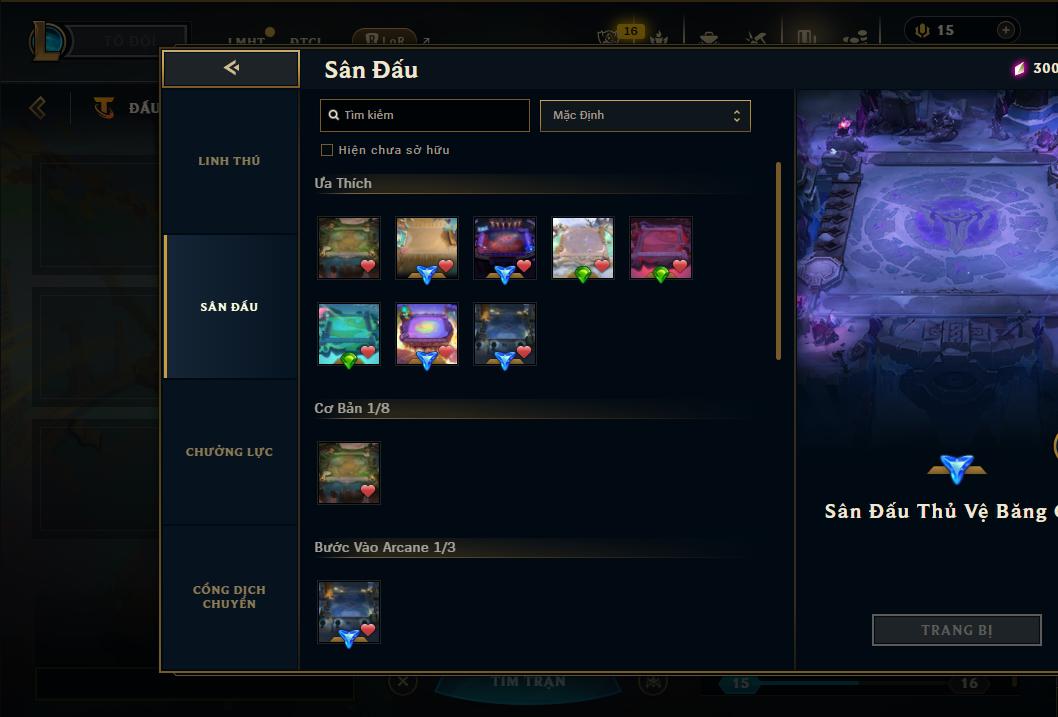
Task: Click the arena list vertical scrollbar
Action: click(778, 260)
